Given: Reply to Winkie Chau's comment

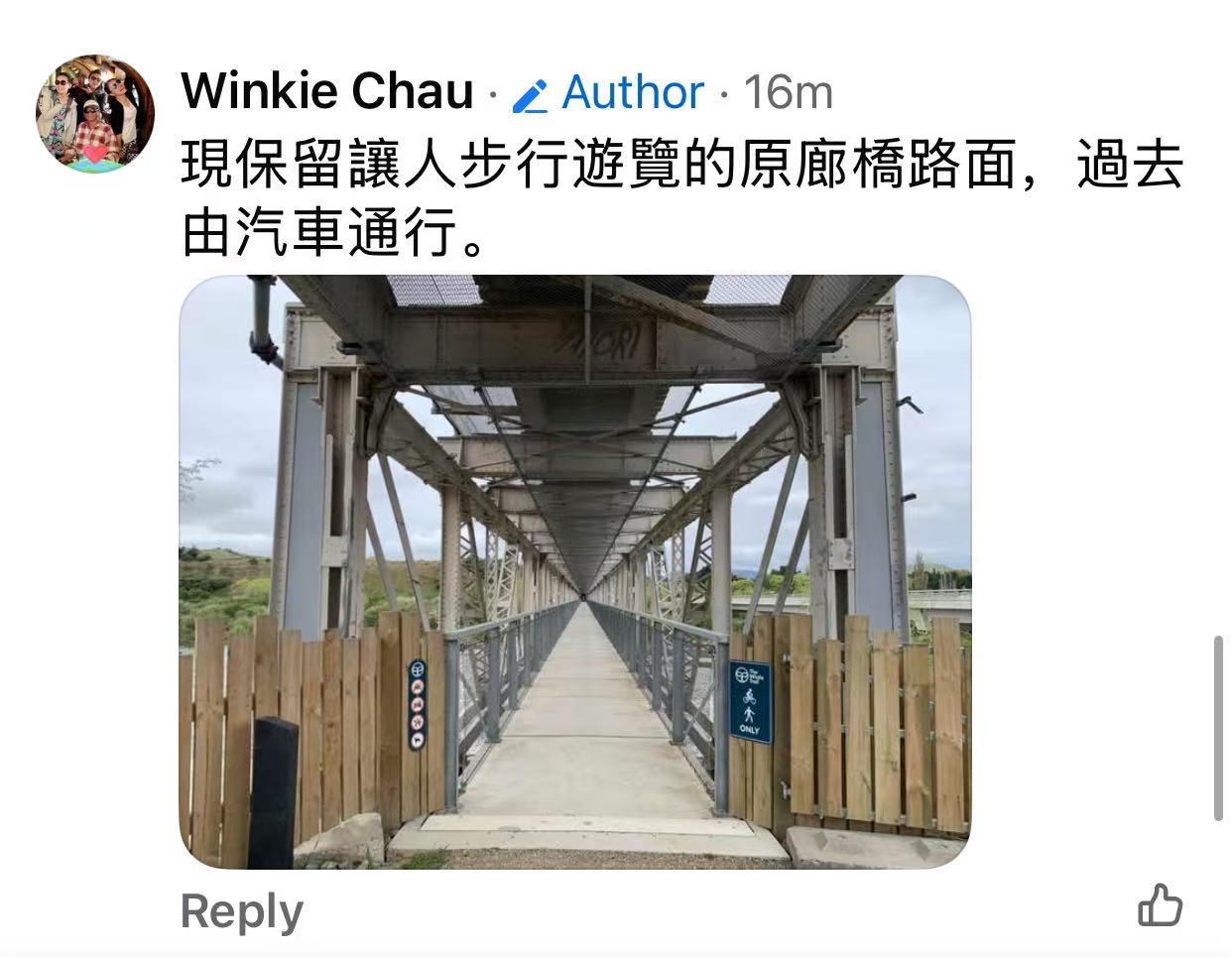Looking at the screenshot, I should coord(241,910).
